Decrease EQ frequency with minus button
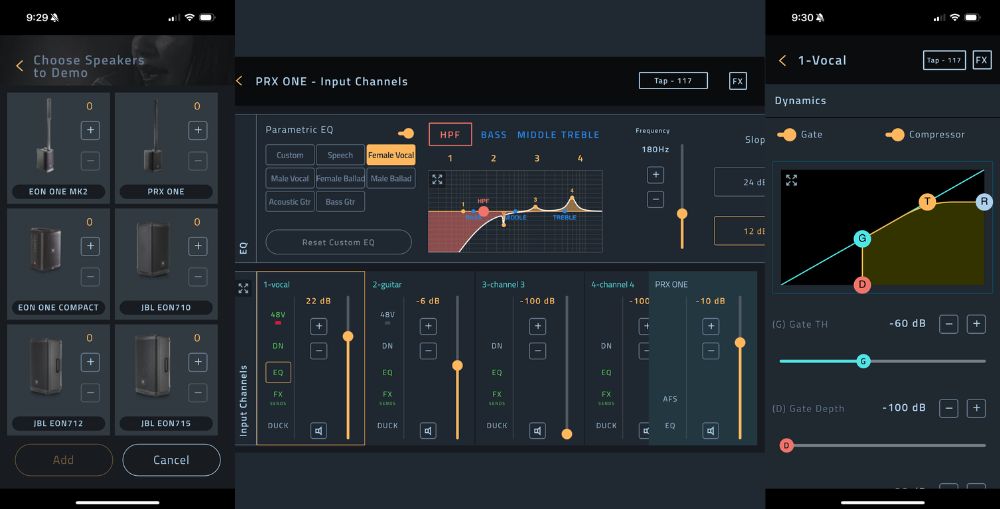This screenshot has width=1000, height=509. click(655, 200)
